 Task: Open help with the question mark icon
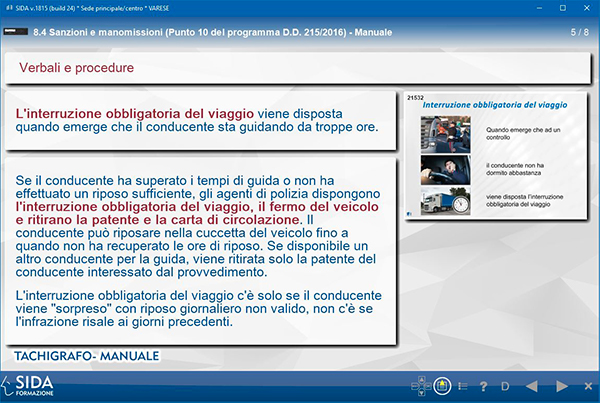pos(483,386)
